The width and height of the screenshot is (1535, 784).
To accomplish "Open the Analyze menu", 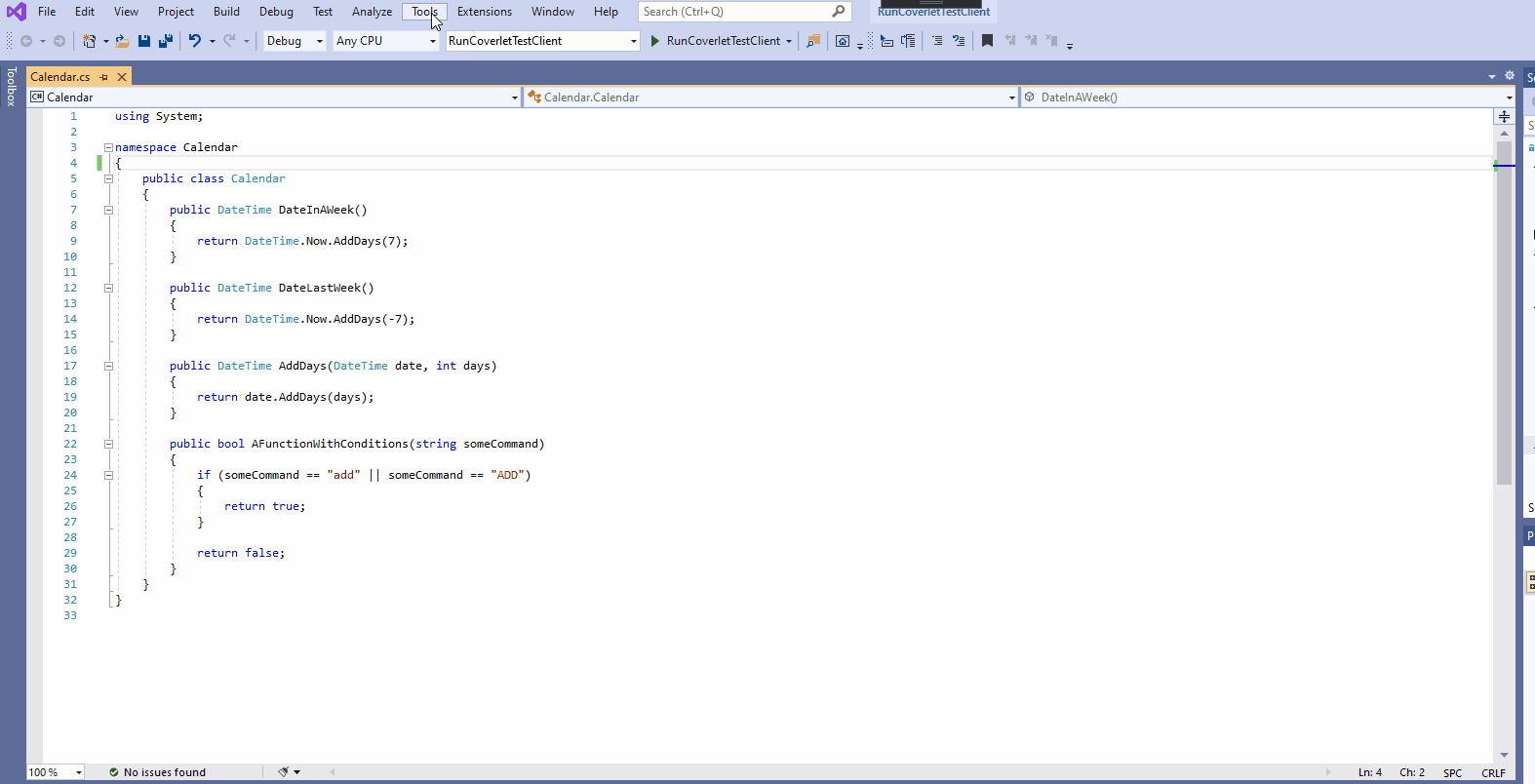I will pos(372,12).
